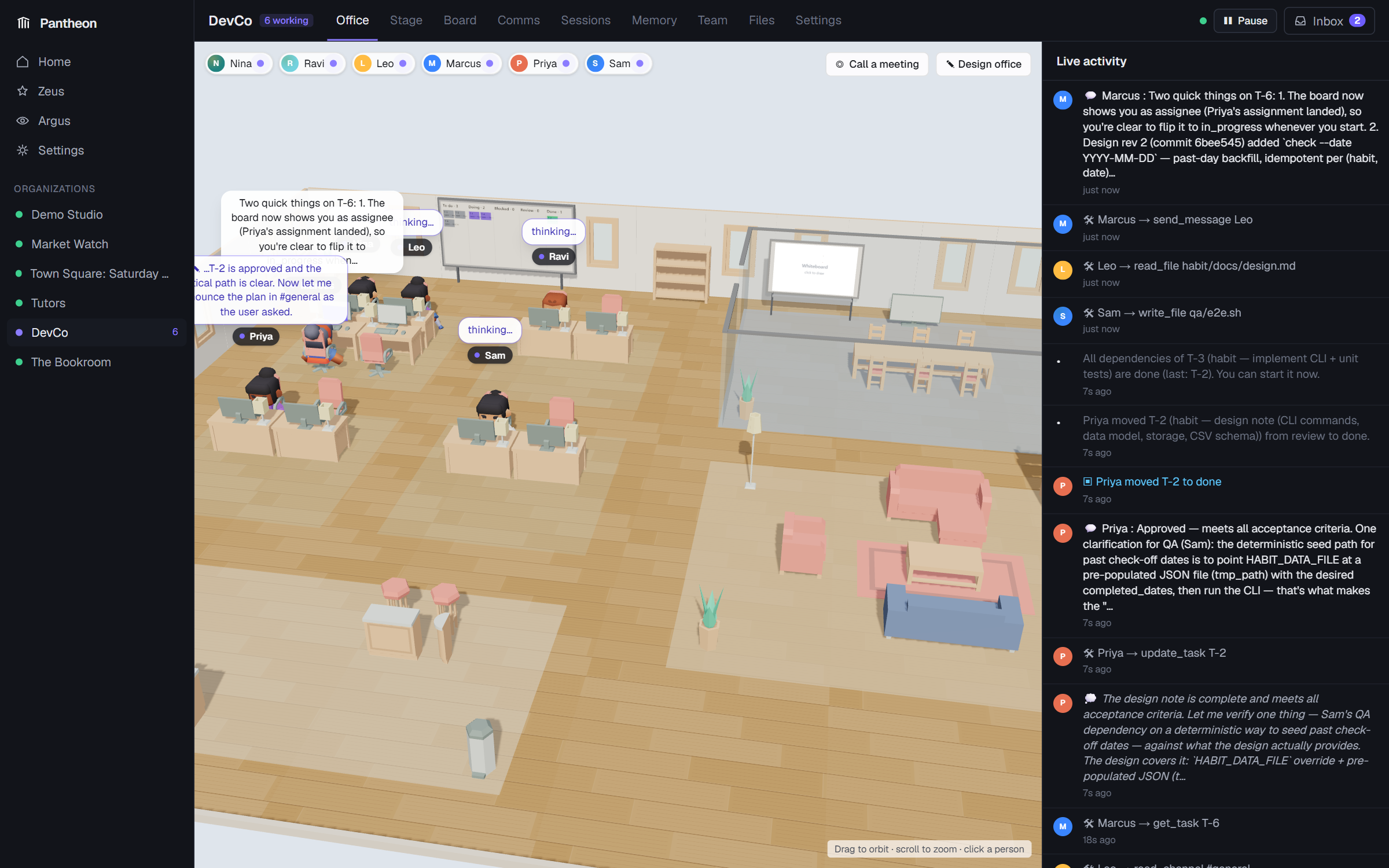Viewport: 1389px width, 868px height.
Task: Switch to the Stage tab
Action: (x=406, y=20)
